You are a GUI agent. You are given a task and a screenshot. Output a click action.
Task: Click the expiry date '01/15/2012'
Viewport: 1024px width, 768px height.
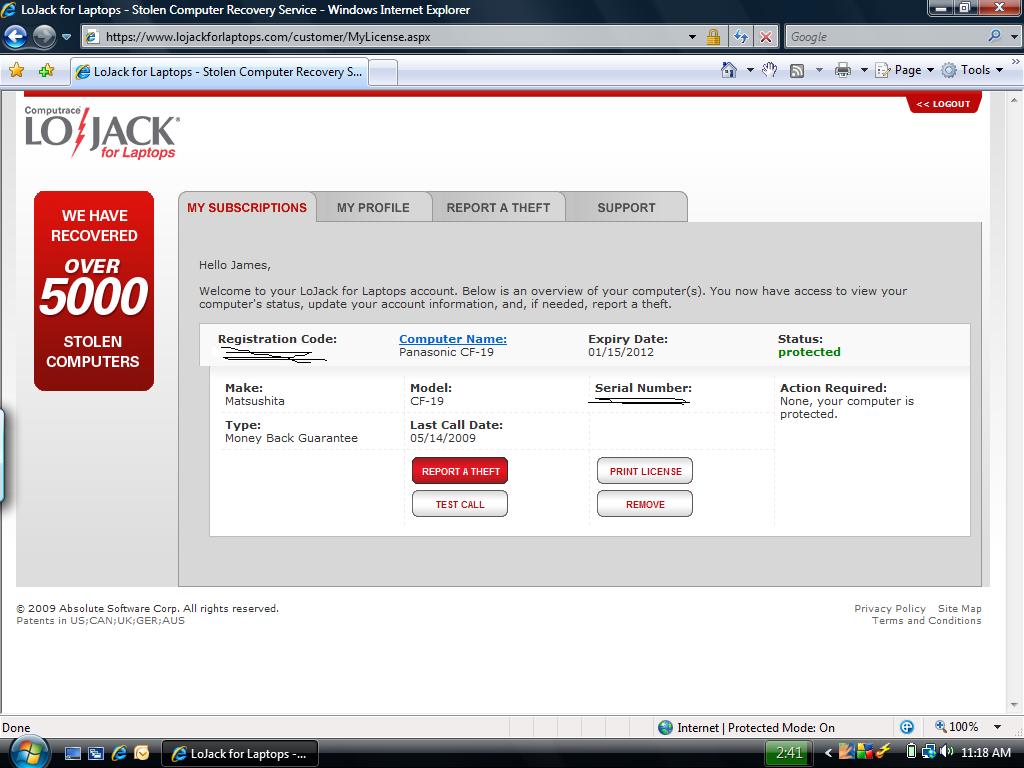(x=620, y=352)
